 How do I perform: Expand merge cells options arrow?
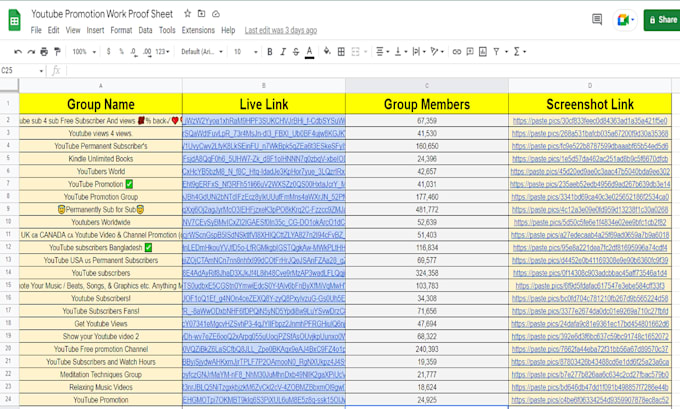pyautogui.click(x=366, y=52)
